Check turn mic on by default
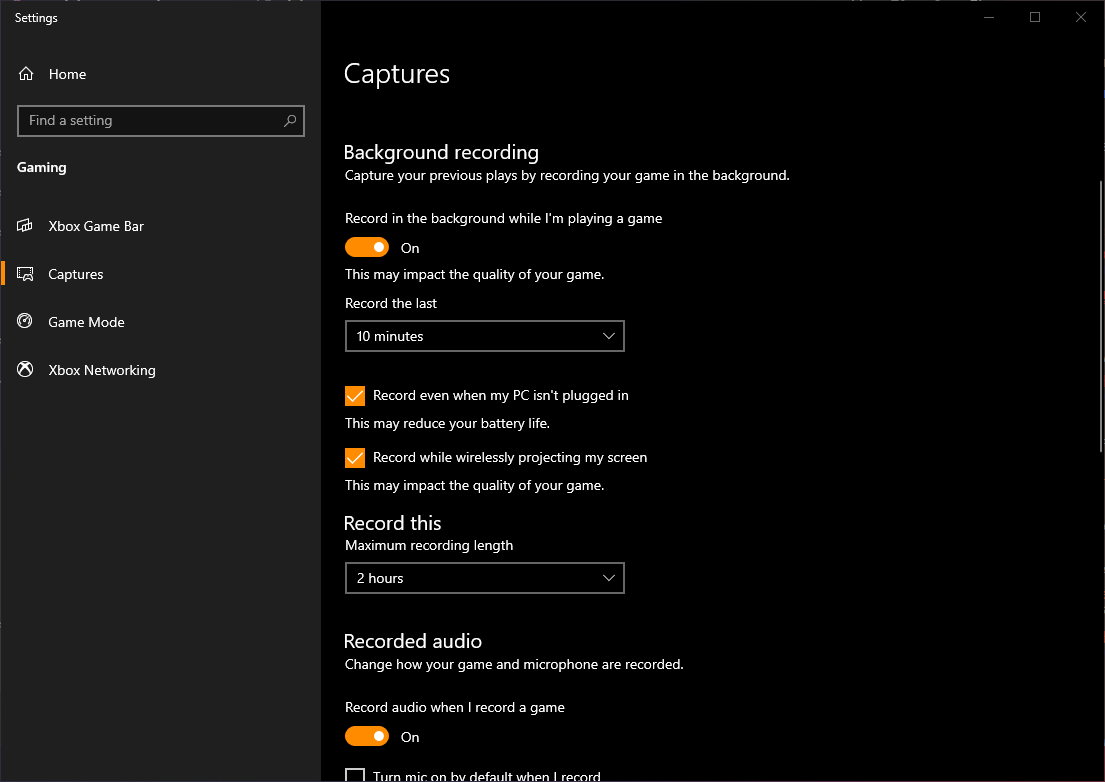This screenshot has width=1105, height=782. point(354,775)
